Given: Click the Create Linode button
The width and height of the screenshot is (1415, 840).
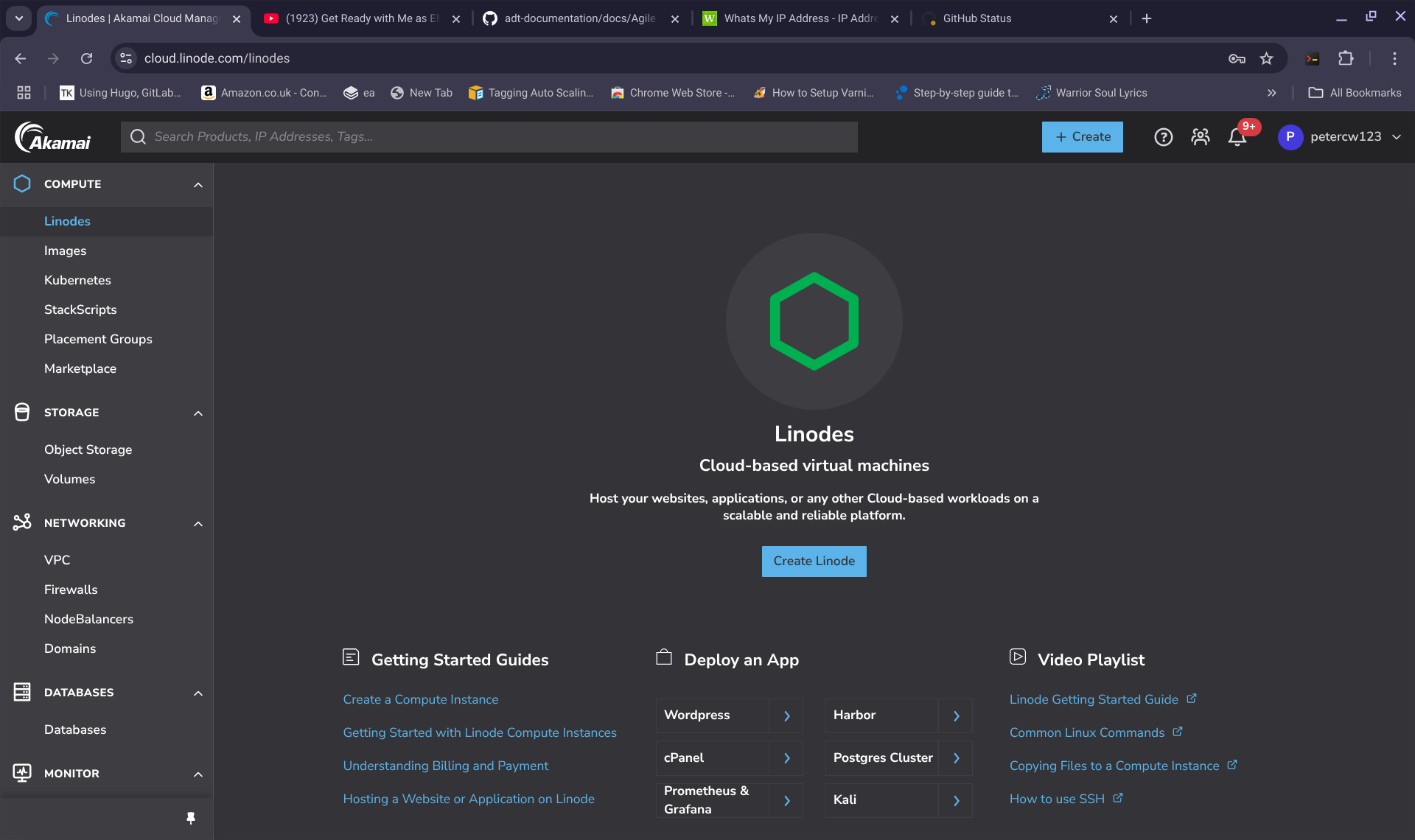Looking at the screenshot, I should click(814, 561).
